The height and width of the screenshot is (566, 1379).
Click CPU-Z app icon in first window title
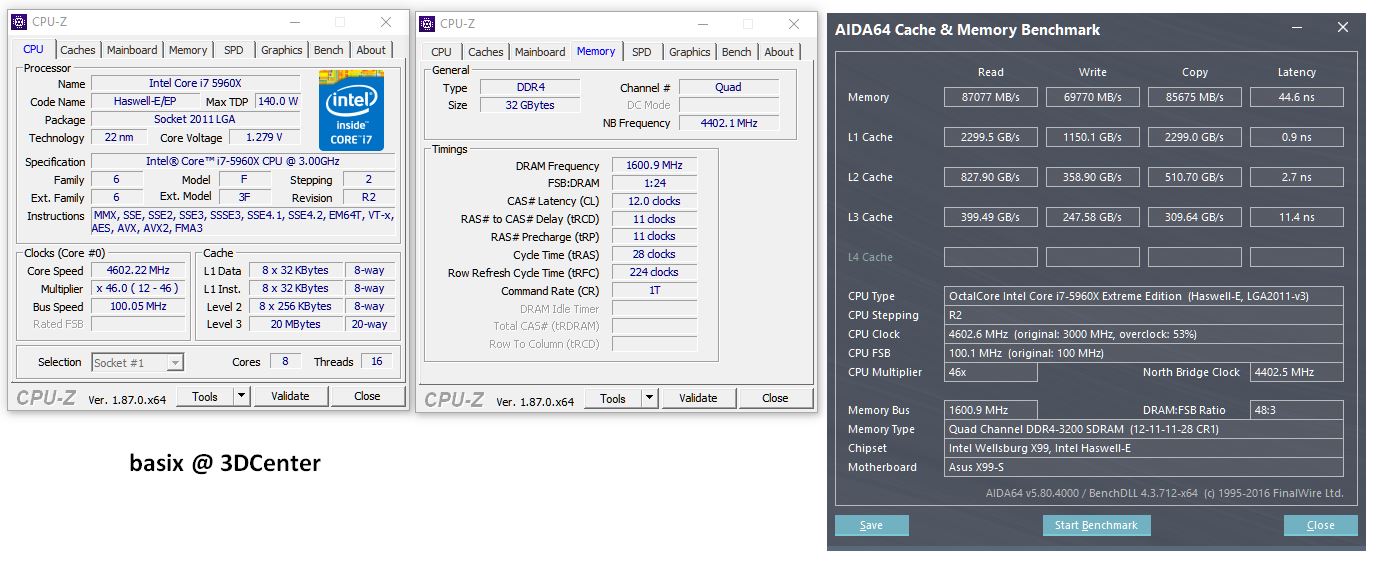click(19, 22)
